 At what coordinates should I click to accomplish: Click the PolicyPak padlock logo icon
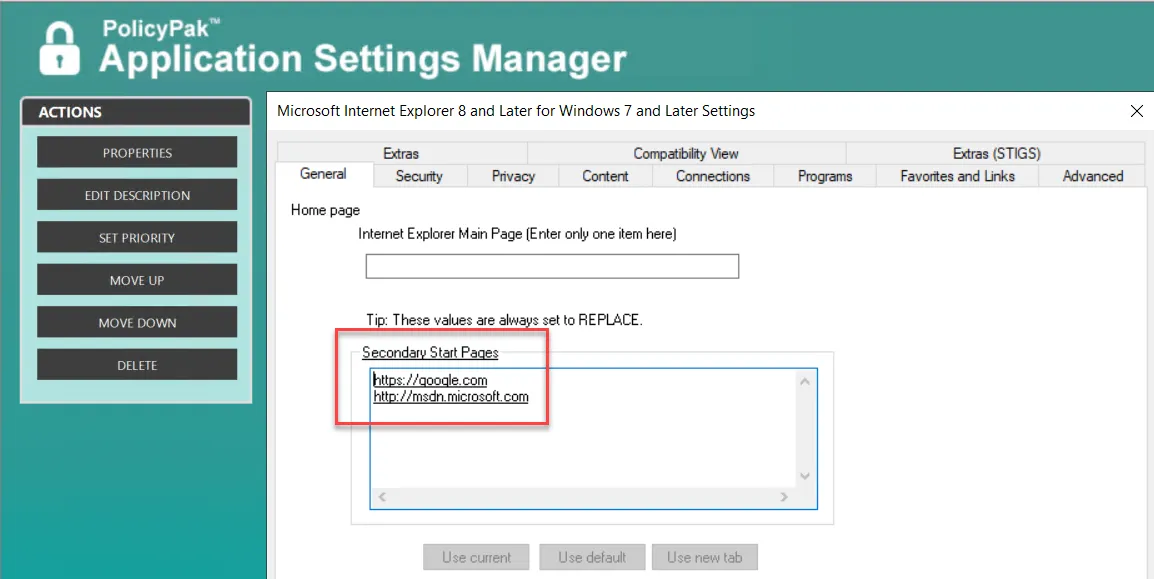[x=60, y=48]
